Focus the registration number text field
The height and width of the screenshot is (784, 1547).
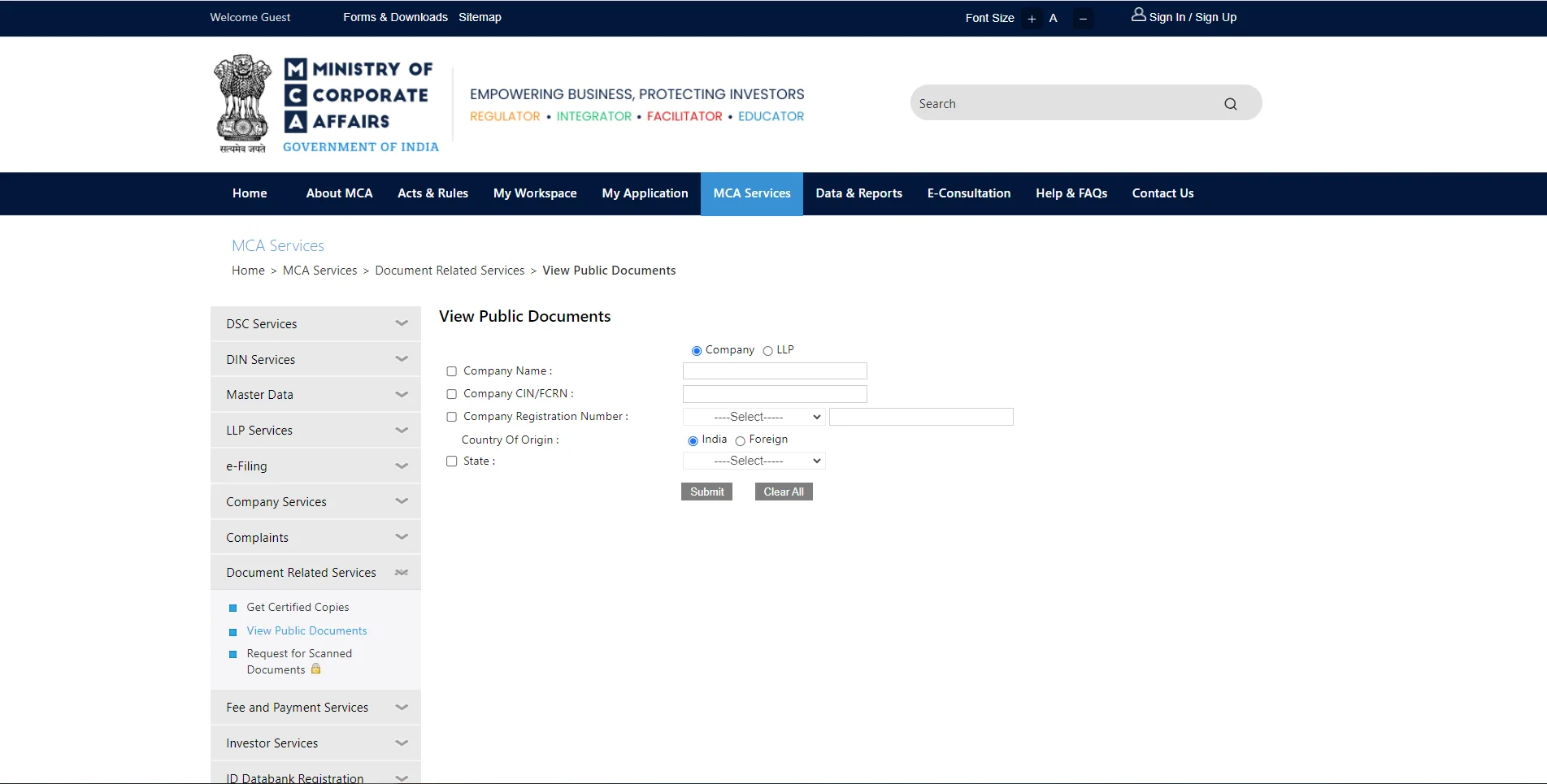click(921, 417)
